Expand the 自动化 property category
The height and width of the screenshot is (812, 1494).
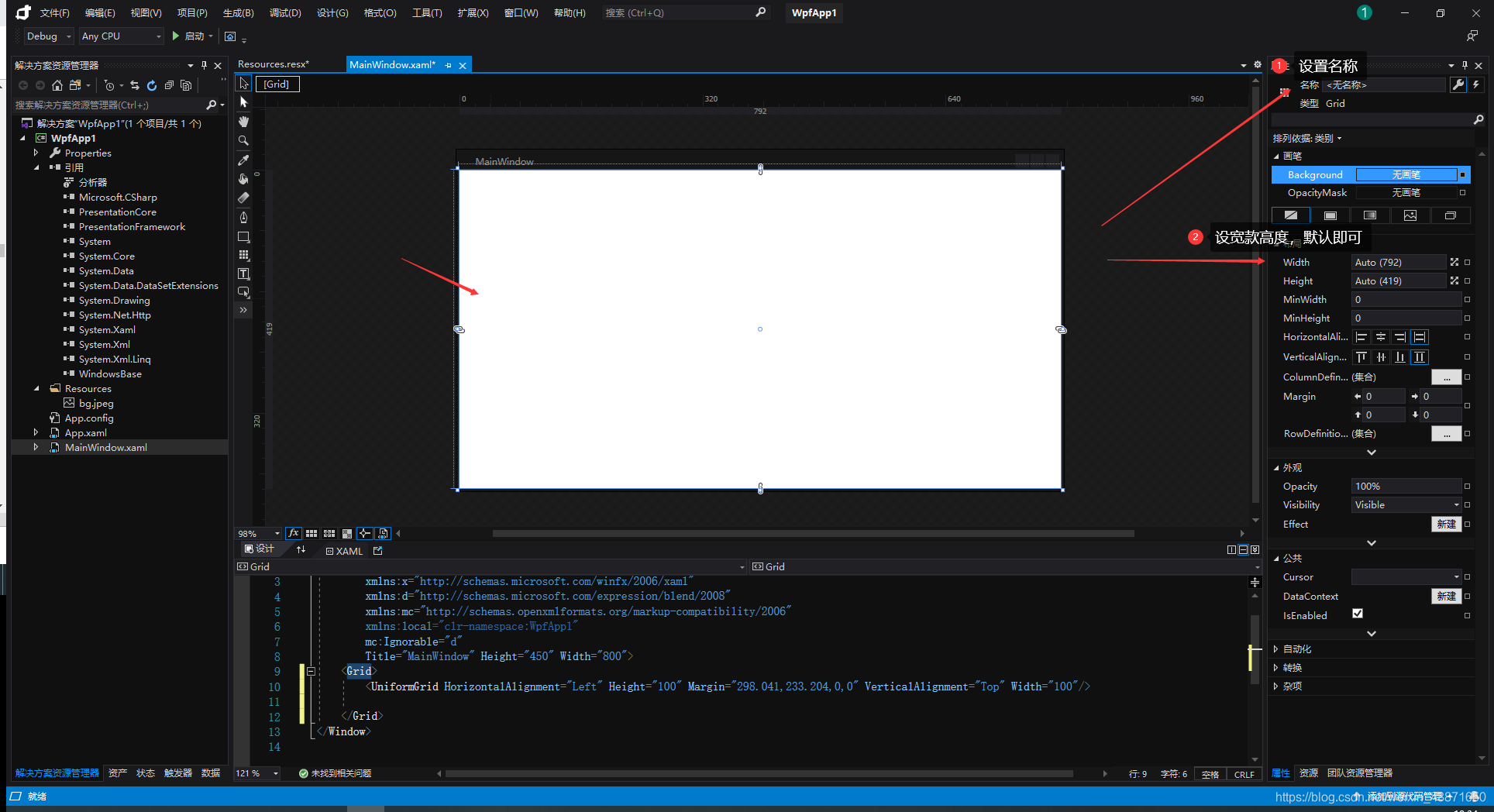[1276, 649]
